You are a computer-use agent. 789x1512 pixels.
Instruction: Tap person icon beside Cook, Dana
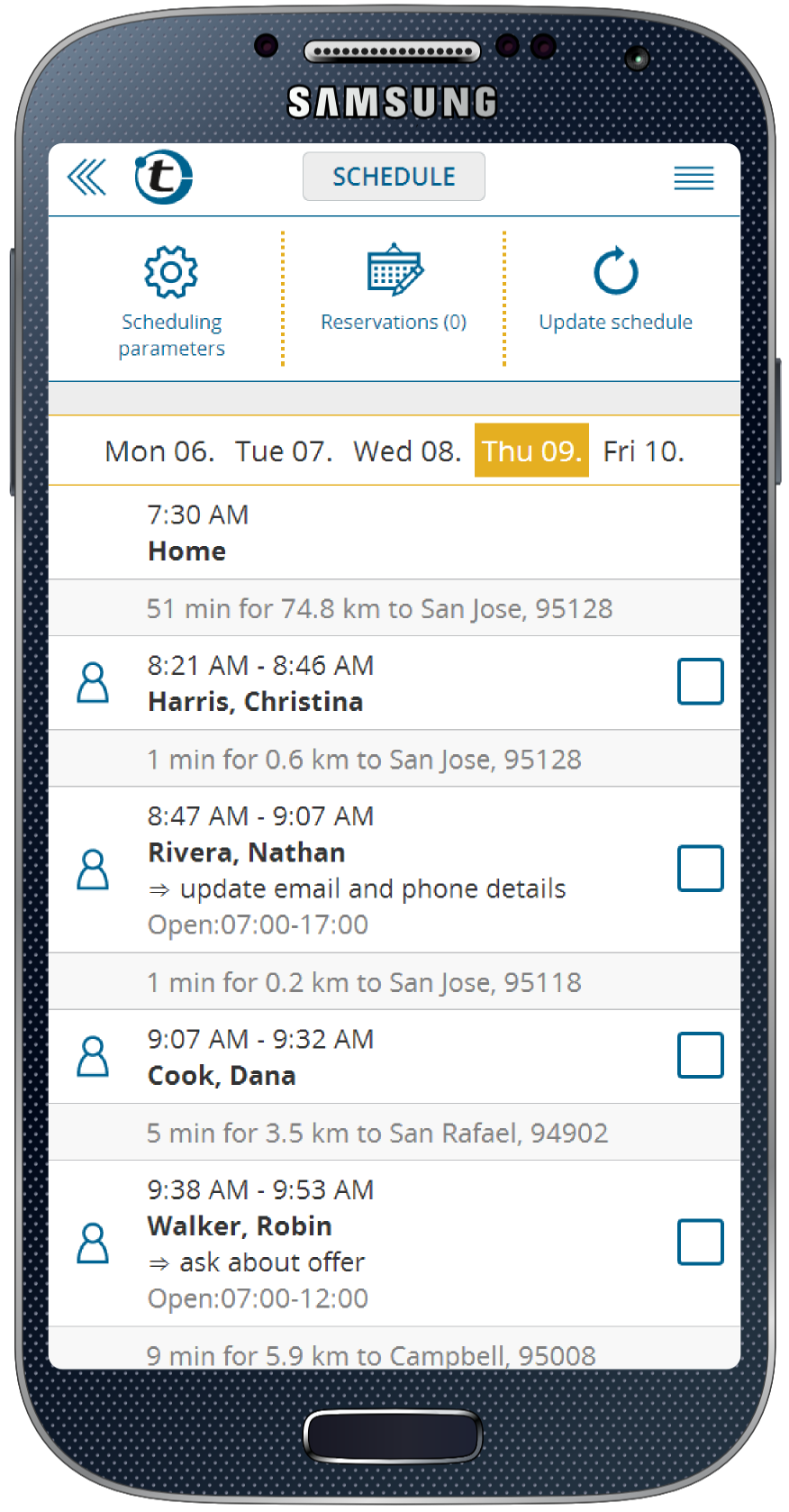93,1057
